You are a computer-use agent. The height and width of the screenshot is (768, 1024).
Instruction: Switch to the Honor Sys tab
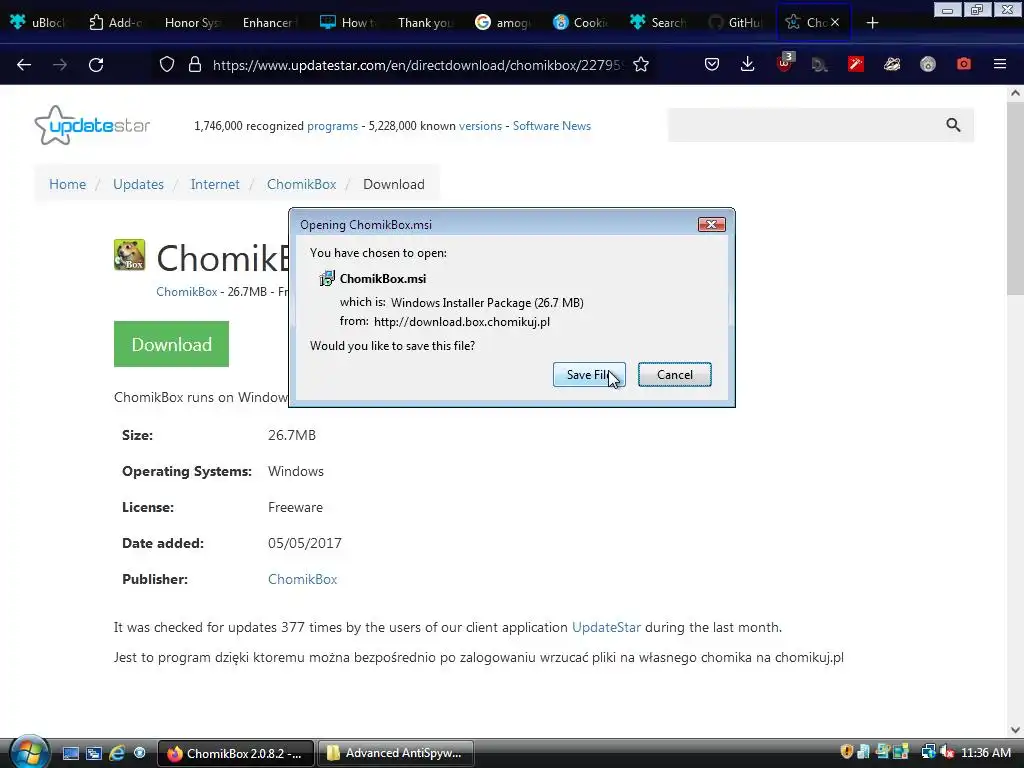[x=192, y=22]
